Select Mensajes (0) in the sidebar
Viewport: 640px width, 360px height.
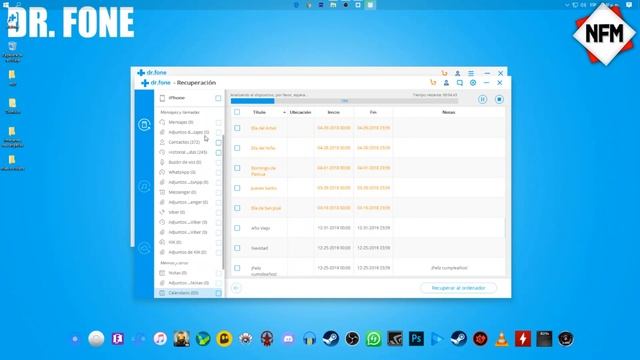(x=181, y=122)
